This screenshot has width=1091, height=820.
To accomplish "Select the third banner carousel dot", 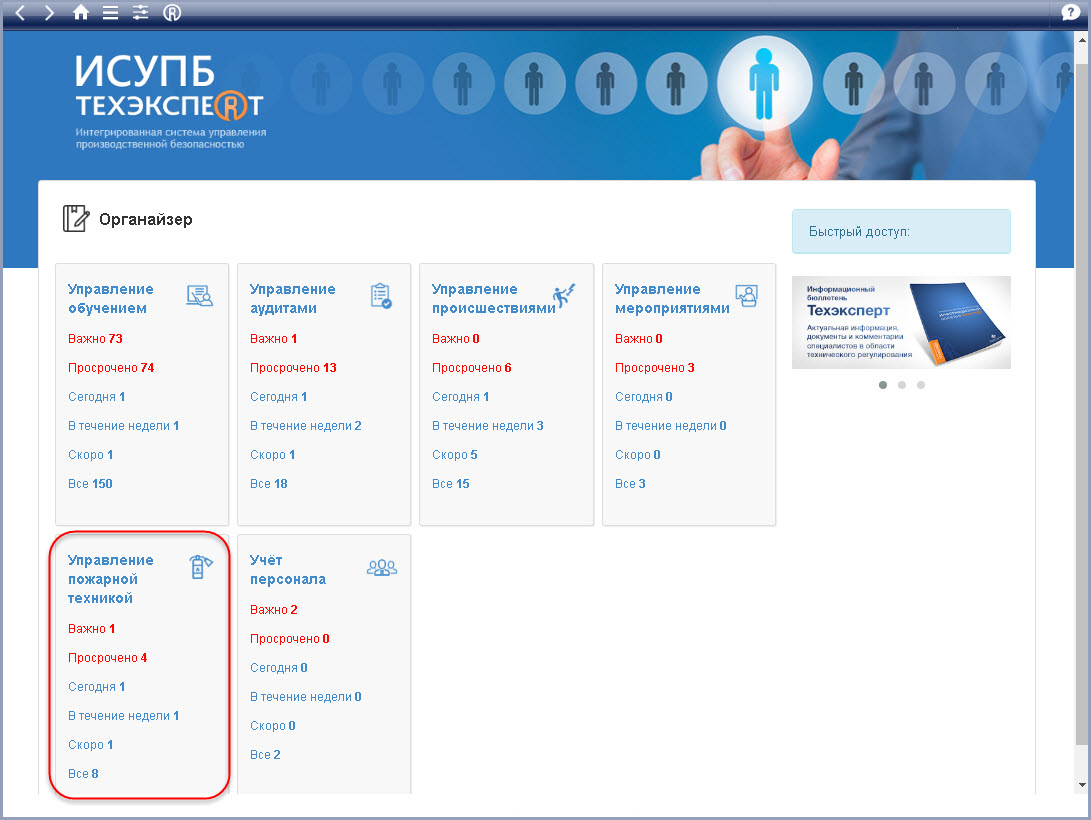I will coord(921,385).
